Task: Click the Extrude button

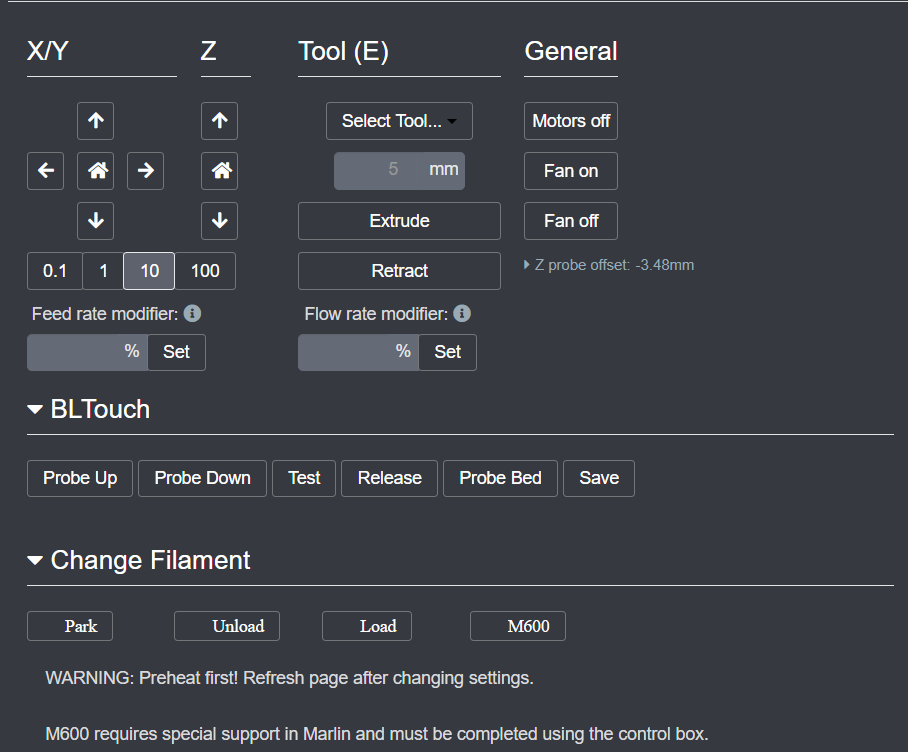Action: tap(399, 221)
